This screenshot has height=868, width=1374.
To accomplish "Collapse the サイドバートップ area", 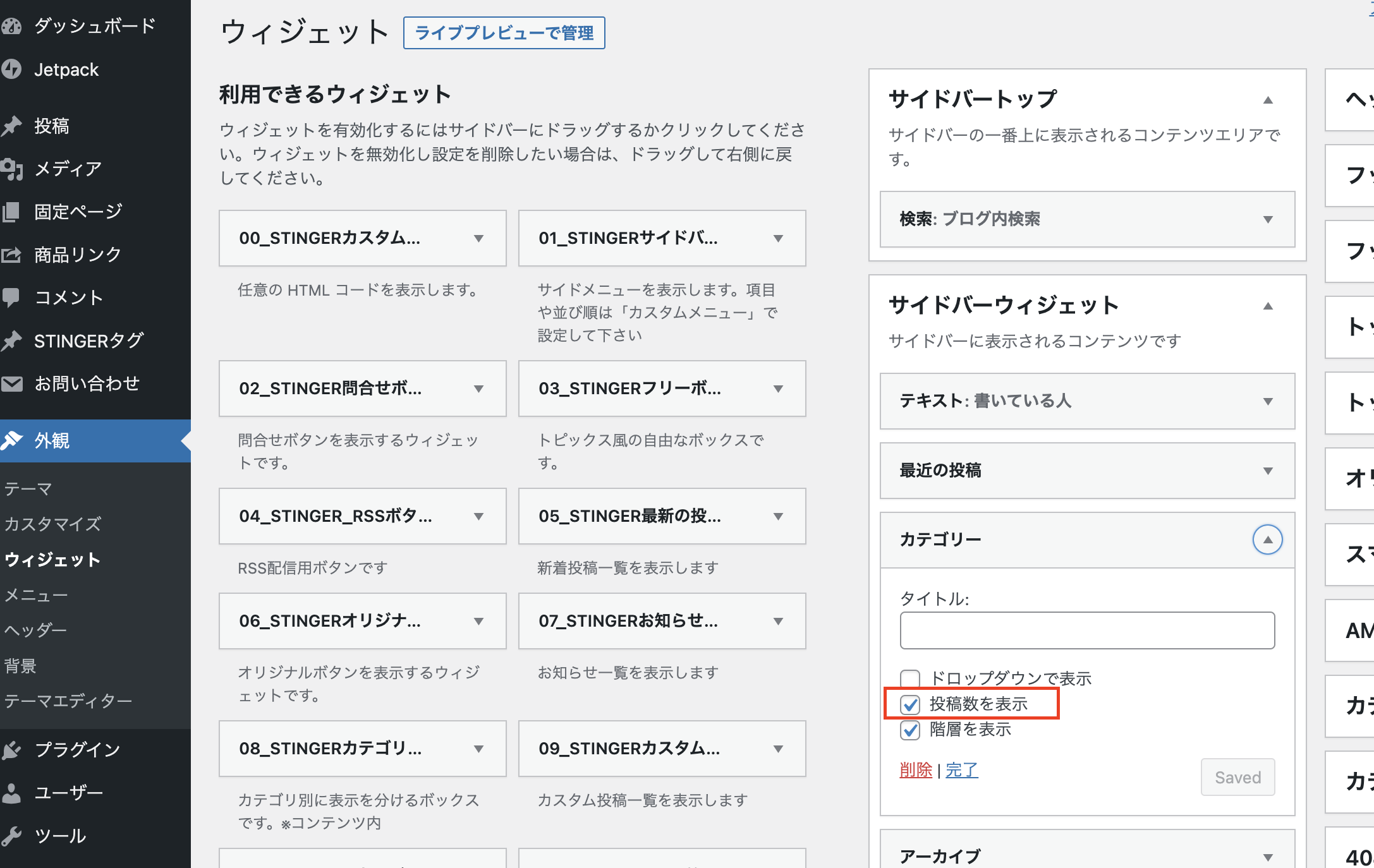I will coord(1267,100).
